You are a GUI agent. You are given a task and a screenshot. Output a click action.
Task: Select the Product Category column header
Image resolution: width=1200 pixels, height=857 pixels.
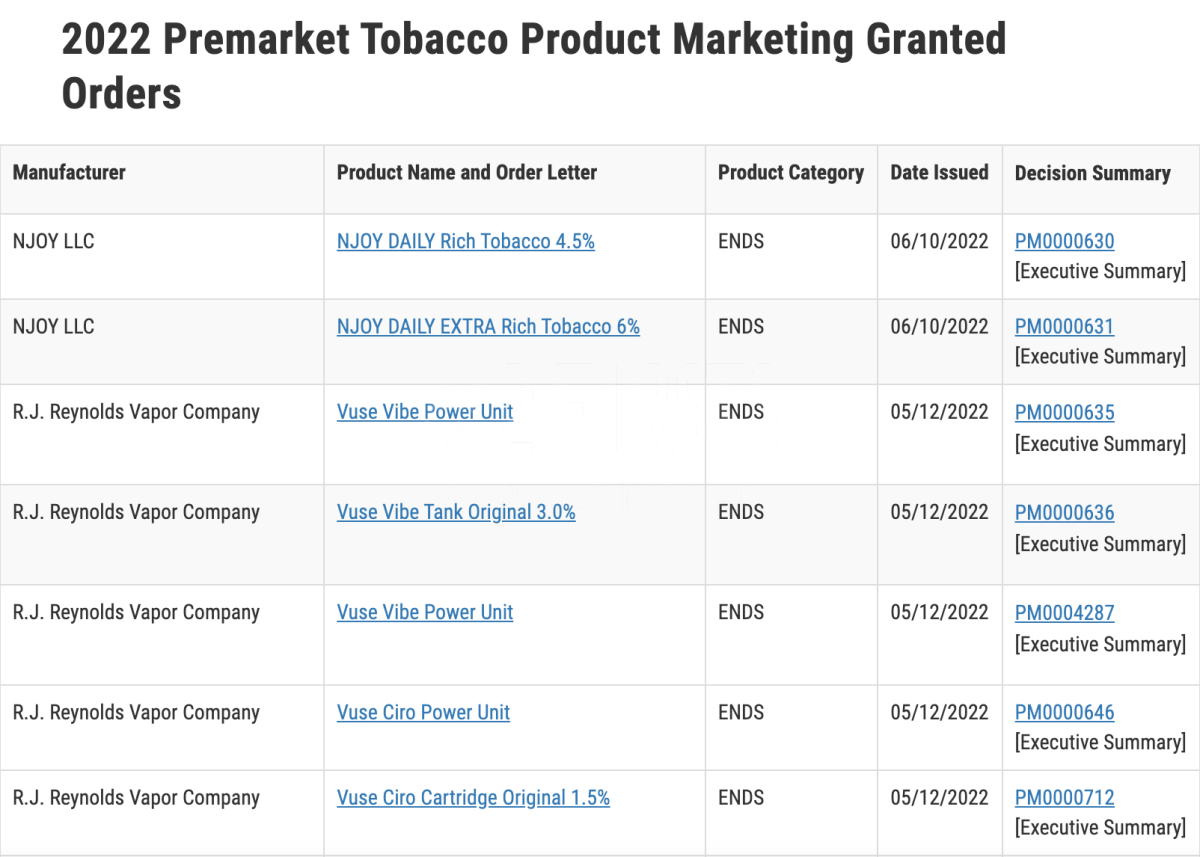[x=791, y=172]
